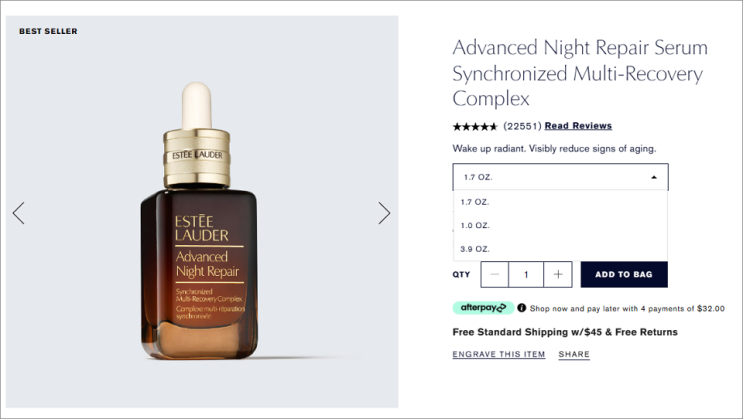
Task: Click the five-star rating icons
Action: click(x=475, y=127)
